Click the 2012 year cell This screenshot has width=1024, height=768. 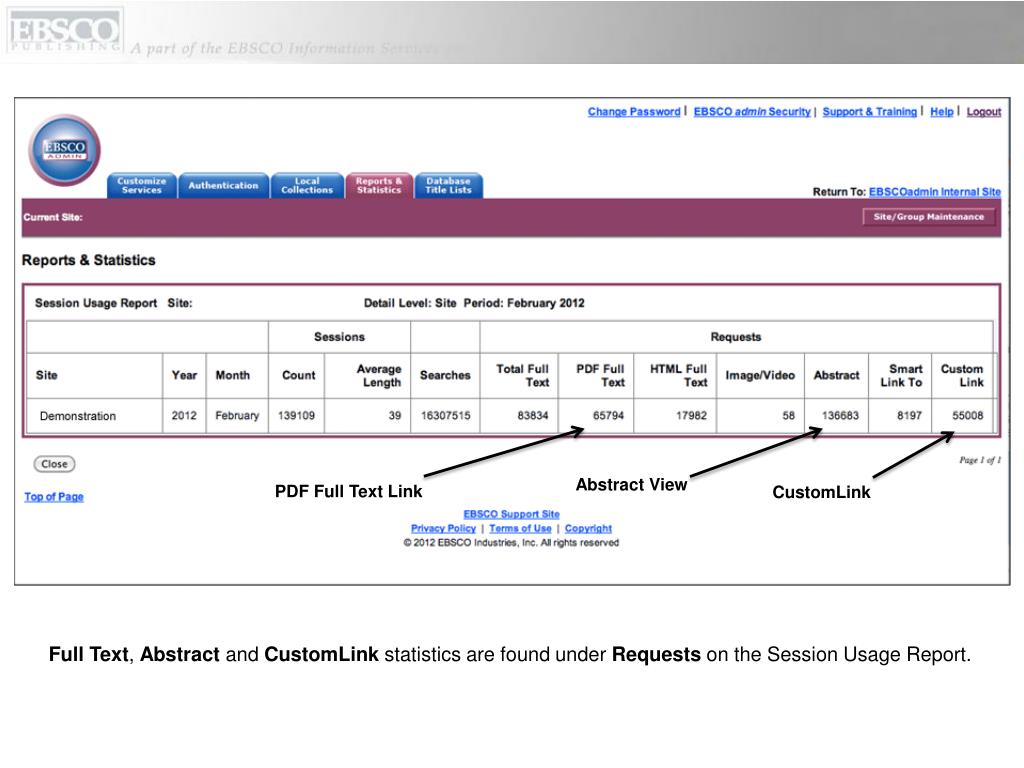pos(184,415)
